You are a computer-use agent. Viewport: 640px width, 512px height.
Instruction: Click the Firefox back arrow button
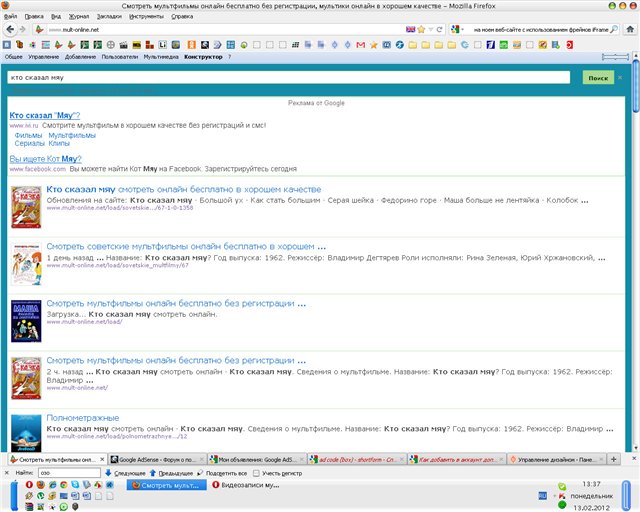(x=9, y=30)
